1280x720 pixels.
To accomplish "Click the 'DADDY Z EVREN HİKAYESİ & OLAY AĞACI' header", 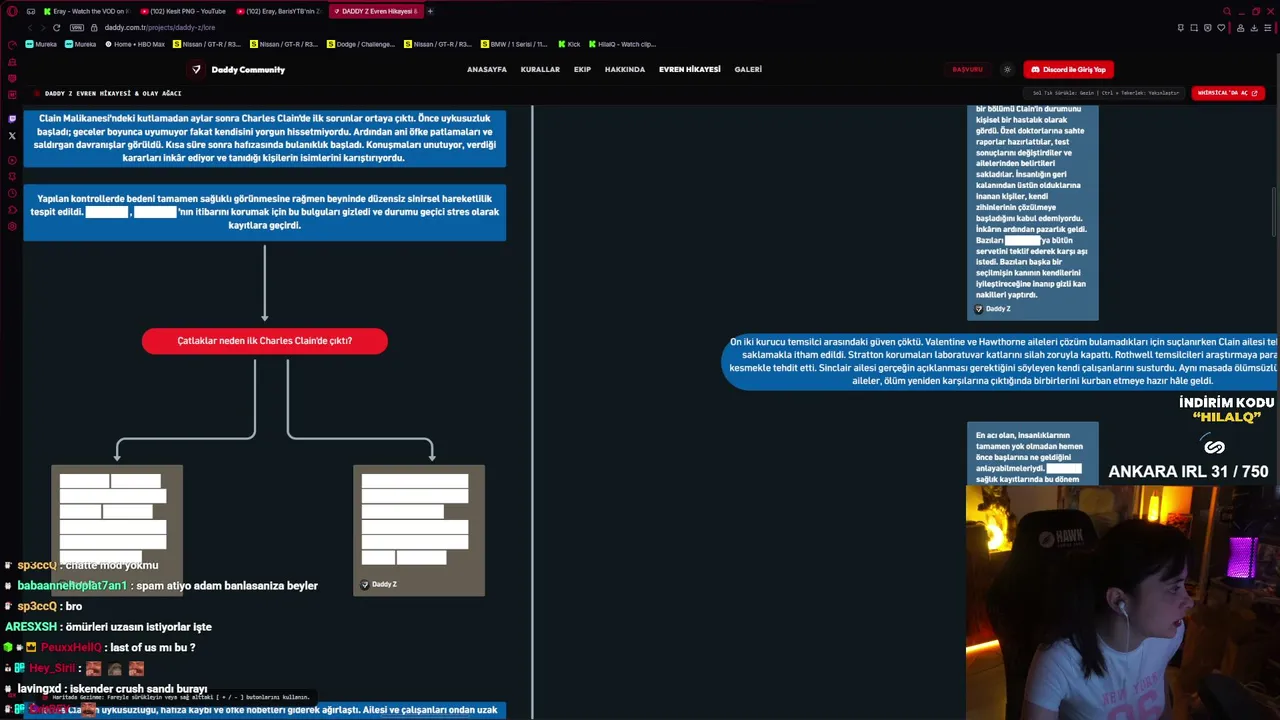I will (113, 93).
